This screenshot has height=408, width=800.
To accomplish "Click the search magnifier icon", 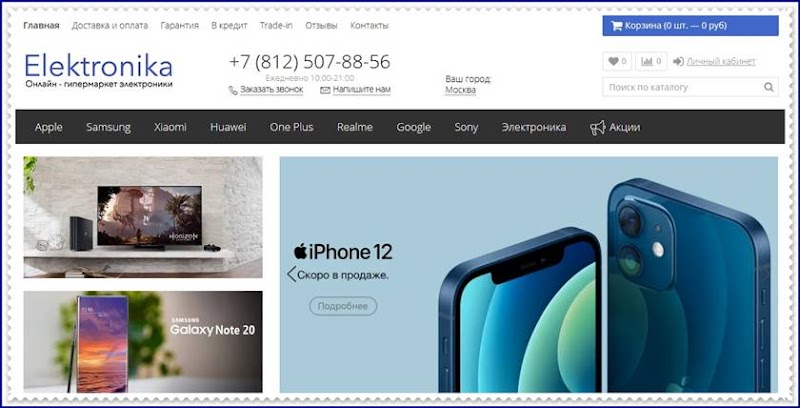I will click(768, 87).
